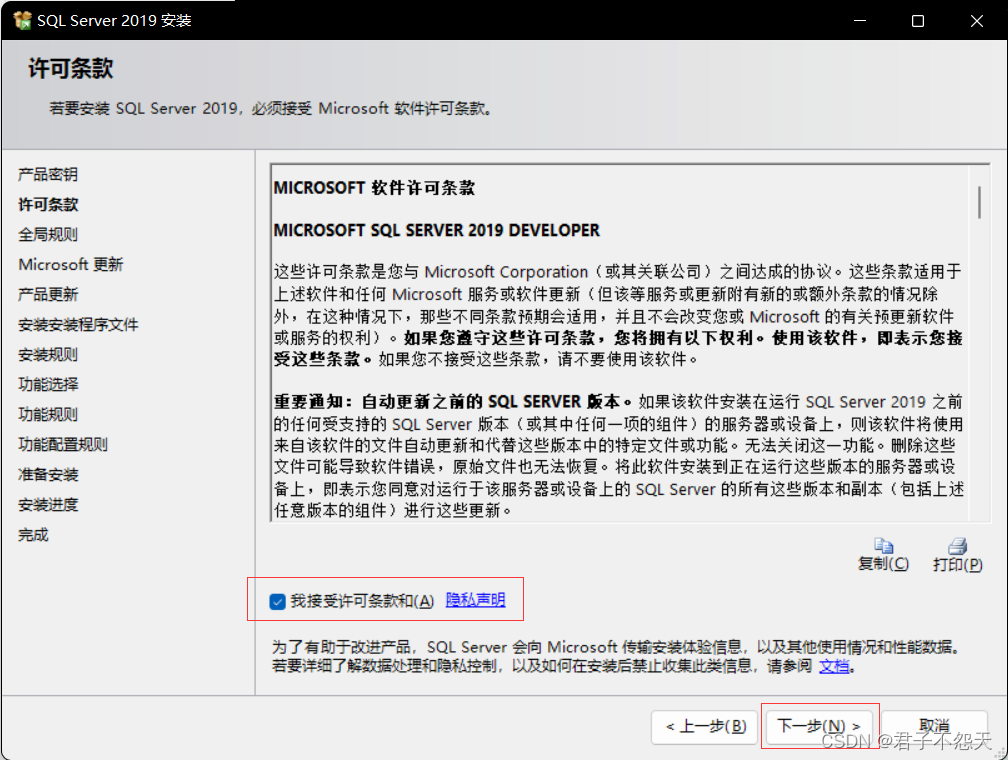Click the 下一步(N) next button
The height and width of the screenshot is (760, 1008).
(819, 727)
